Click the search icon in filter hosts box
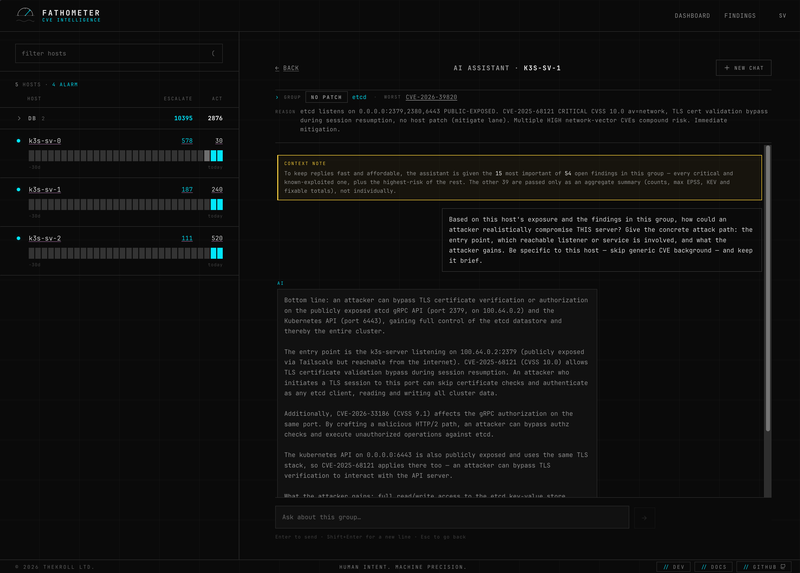This screenshot has height=573, width=800. (213, 54)
